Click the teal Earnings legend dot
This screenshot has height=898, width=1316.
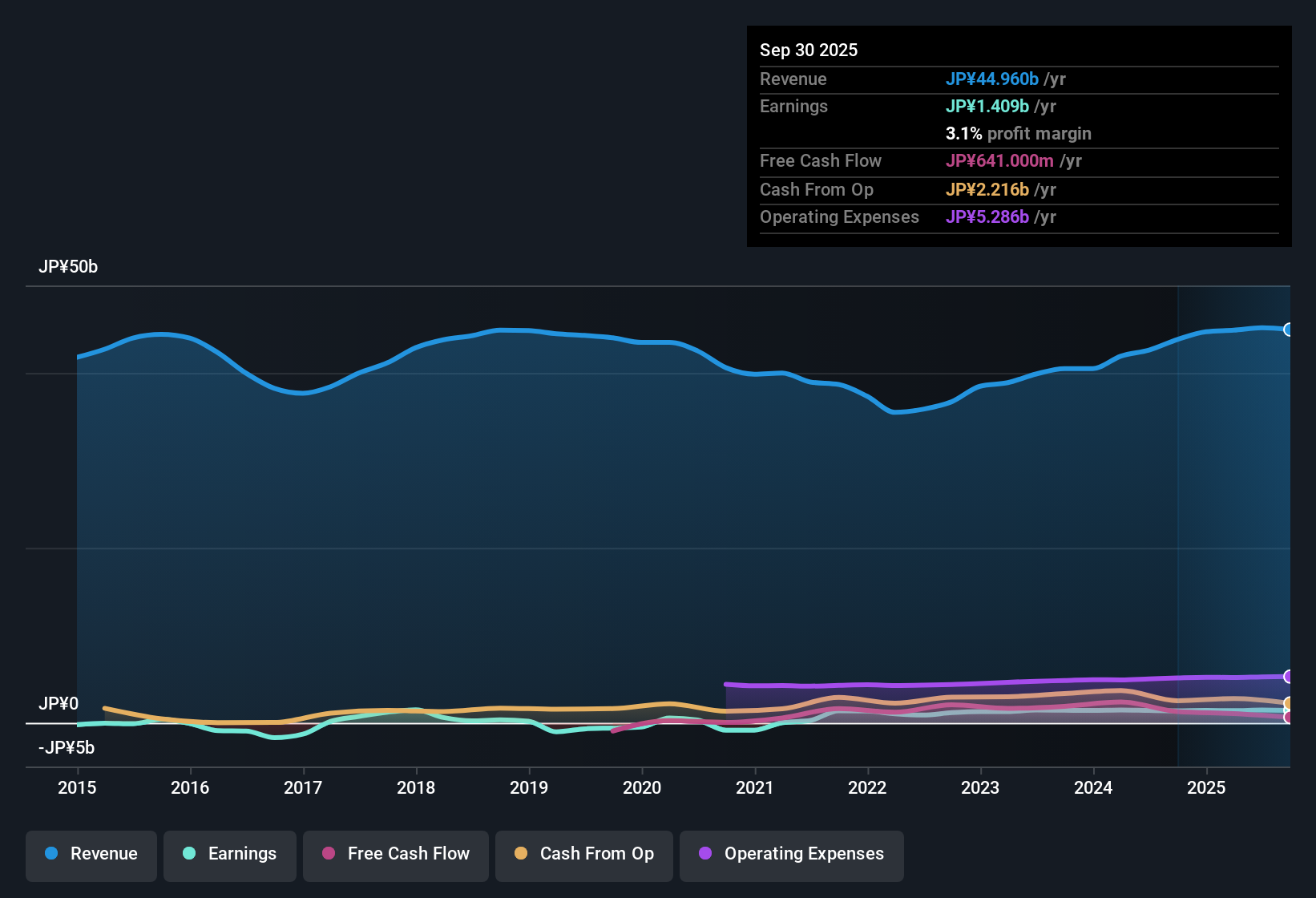click(189, 854)
